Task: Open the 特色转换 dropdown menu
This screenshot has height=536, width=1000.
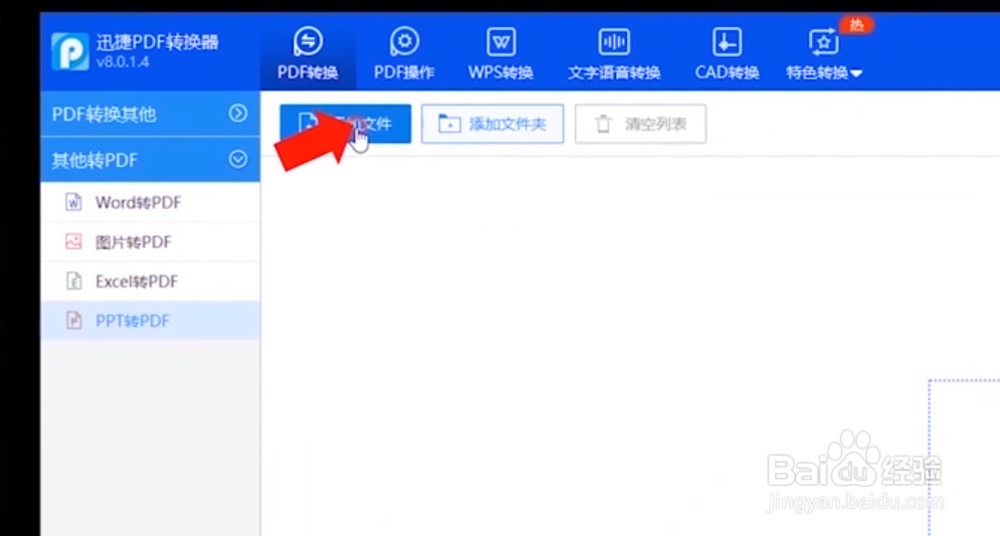Action: 824,54
